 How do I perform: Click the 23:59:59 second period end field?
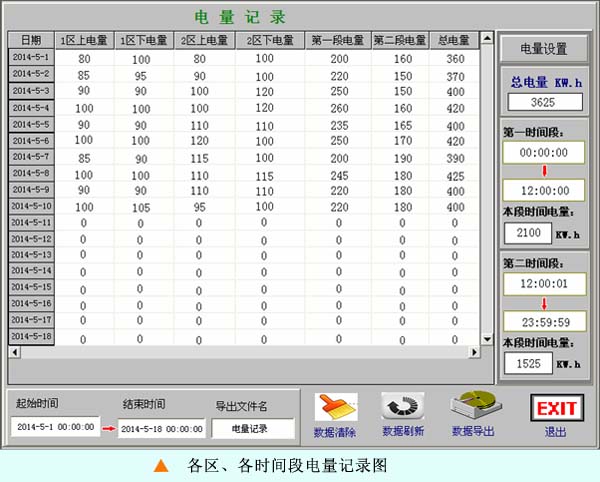click(x=543, y=322)
